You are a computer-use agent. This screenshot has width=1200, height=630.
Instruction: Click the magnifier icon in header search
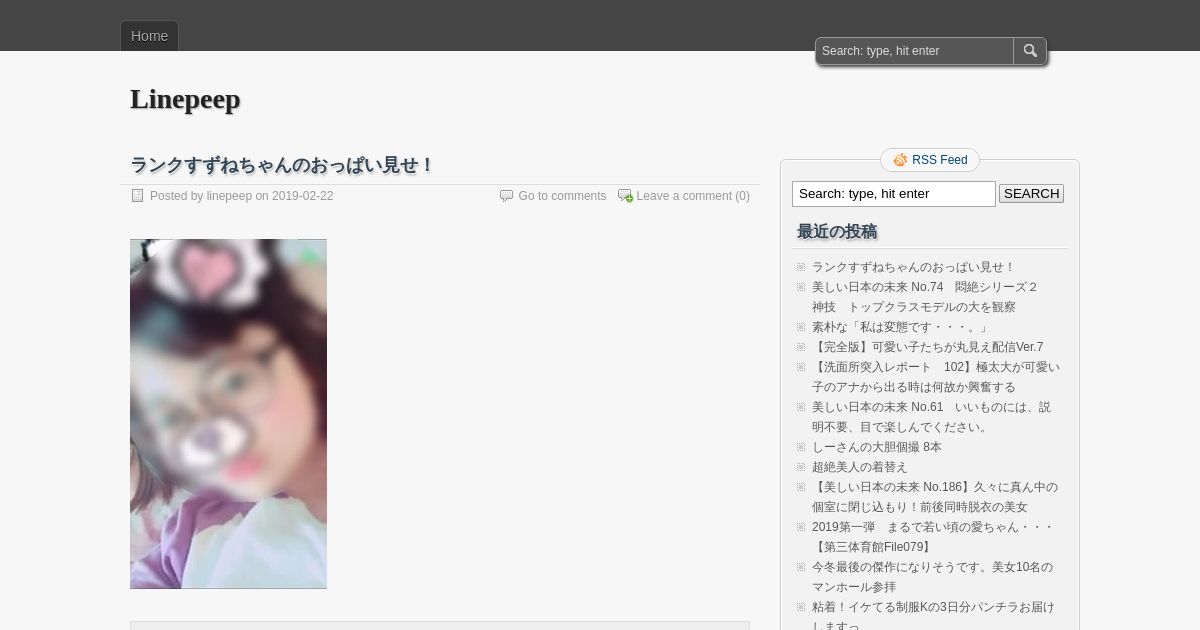(1030, 51)
